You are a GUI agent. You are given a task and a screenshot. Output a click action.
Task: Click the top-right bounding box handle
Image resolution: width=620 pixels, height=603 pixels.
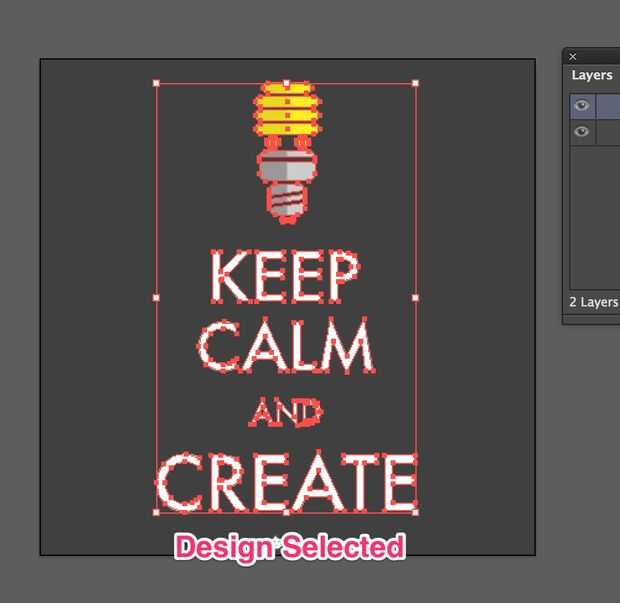[x=415, y=83]
